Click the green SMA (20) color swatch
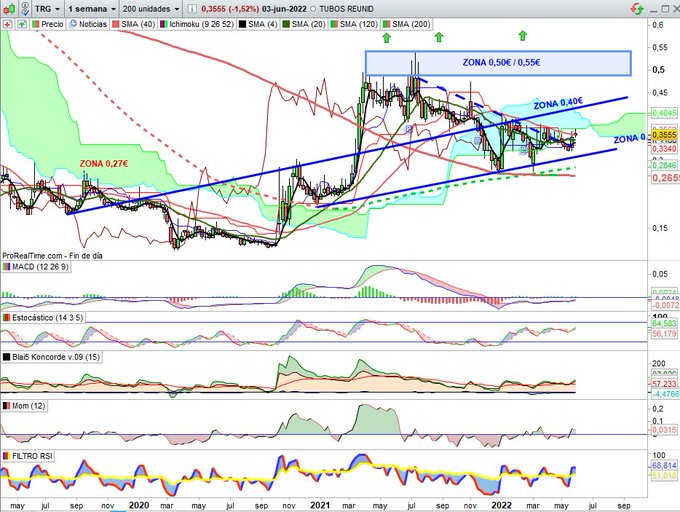Image resolution: width=680 pixels, height=512 pixels. (286, 24)
